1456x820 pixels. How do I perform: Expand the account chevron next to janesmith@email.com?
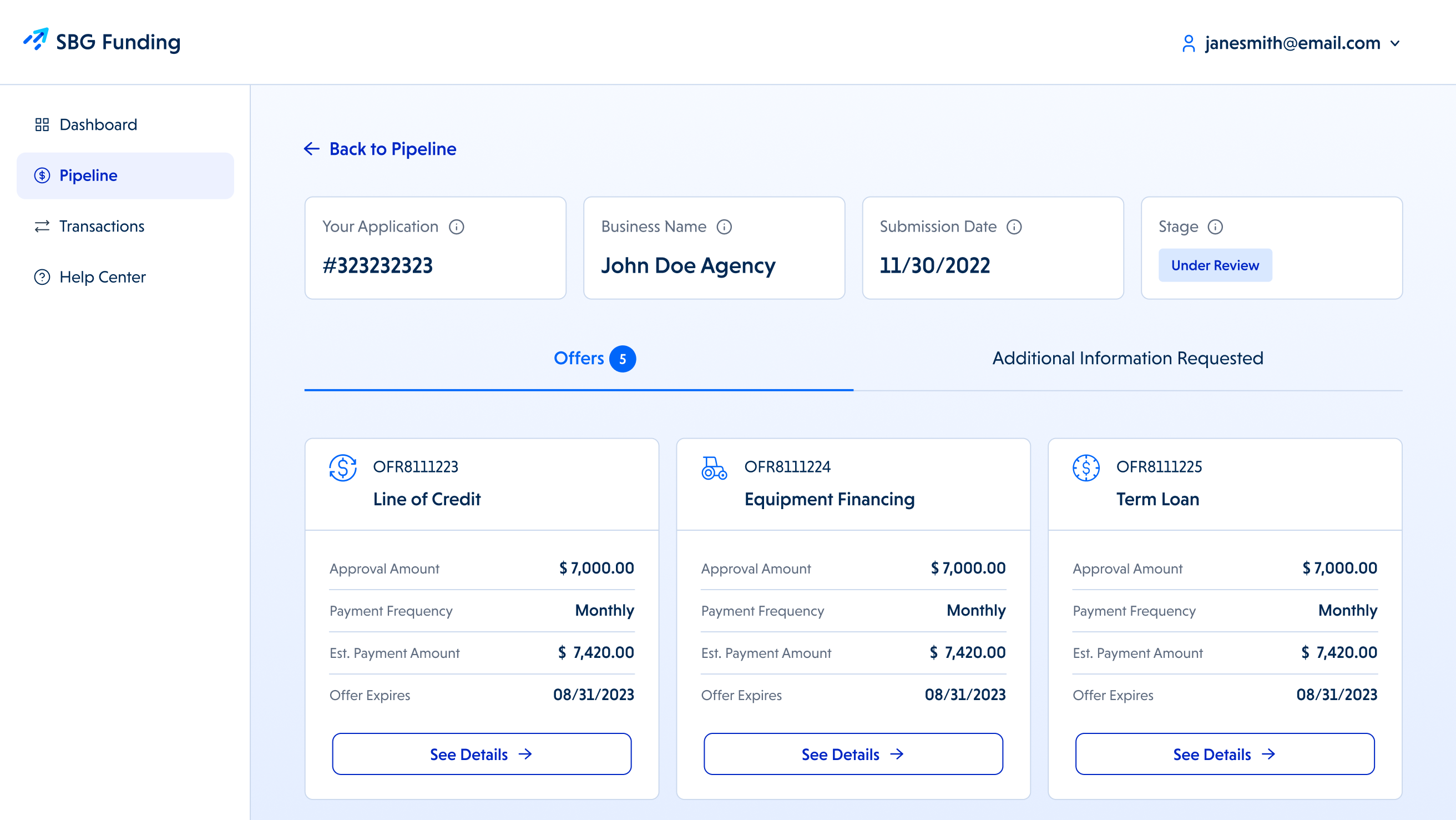(x=1395, y=43)
